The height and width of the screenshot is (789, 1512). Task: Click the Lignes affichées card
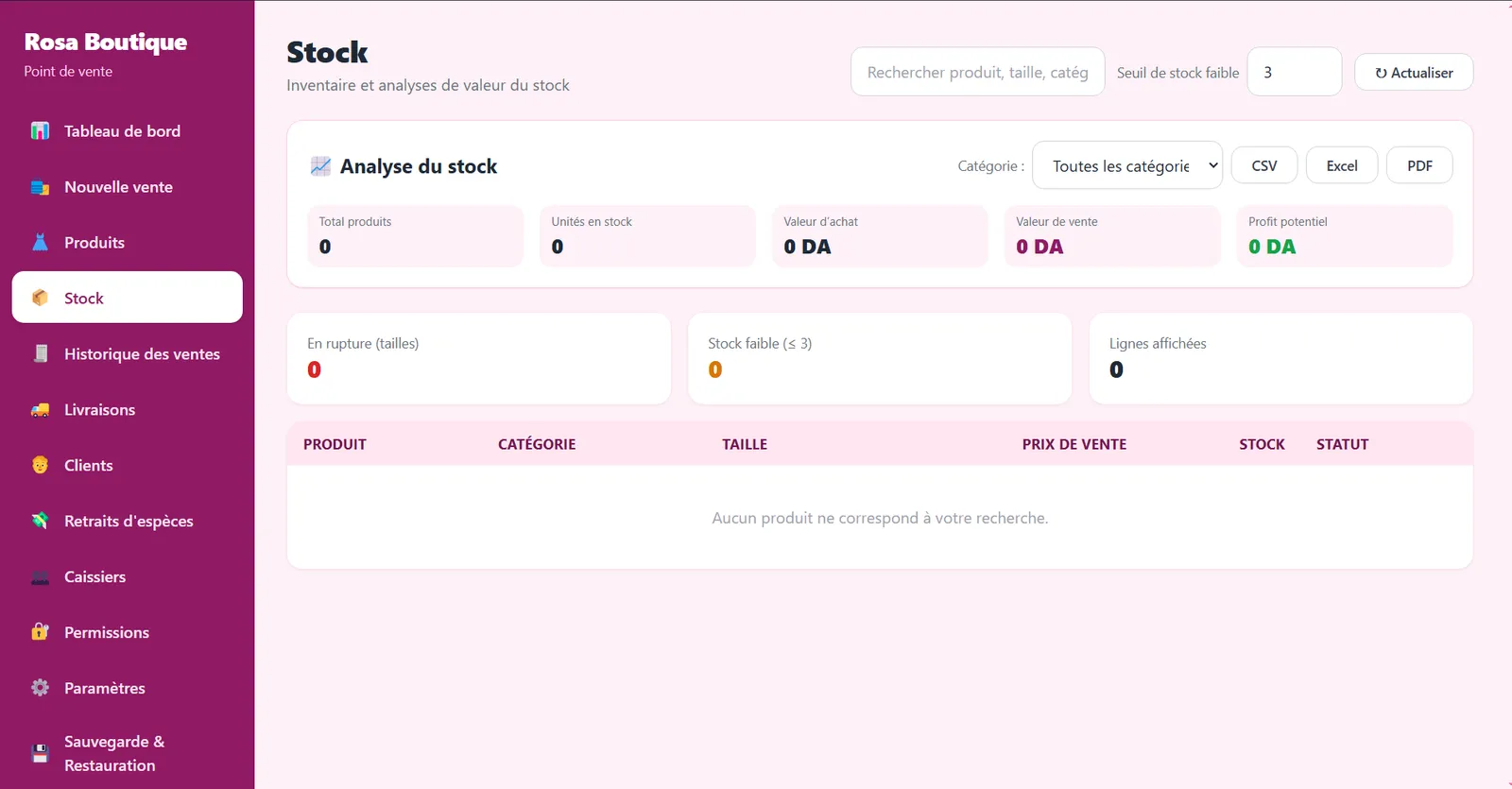point(1281,359)
